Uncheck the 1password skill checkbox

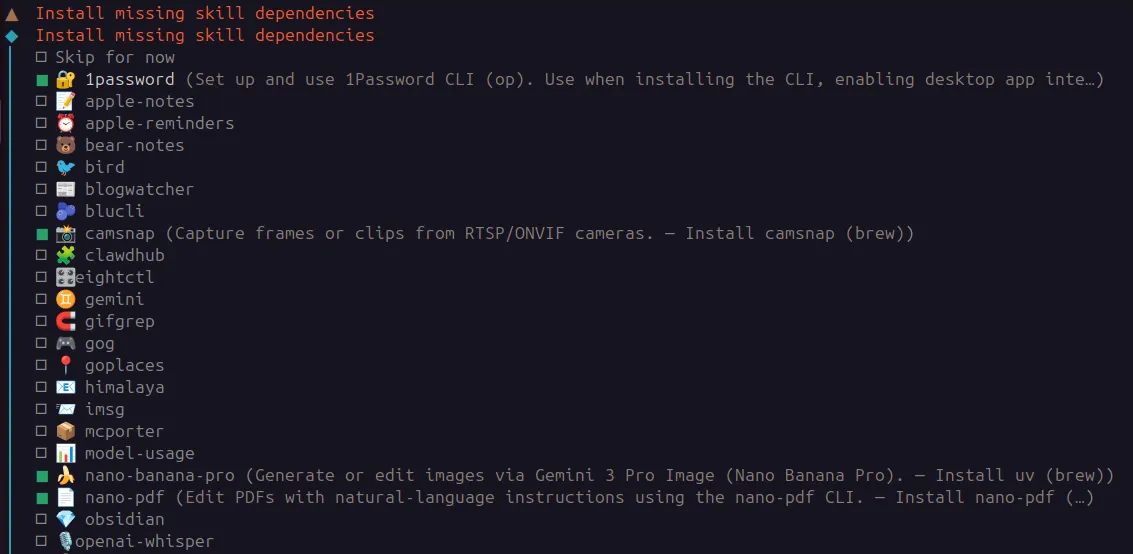click(41, 80)
